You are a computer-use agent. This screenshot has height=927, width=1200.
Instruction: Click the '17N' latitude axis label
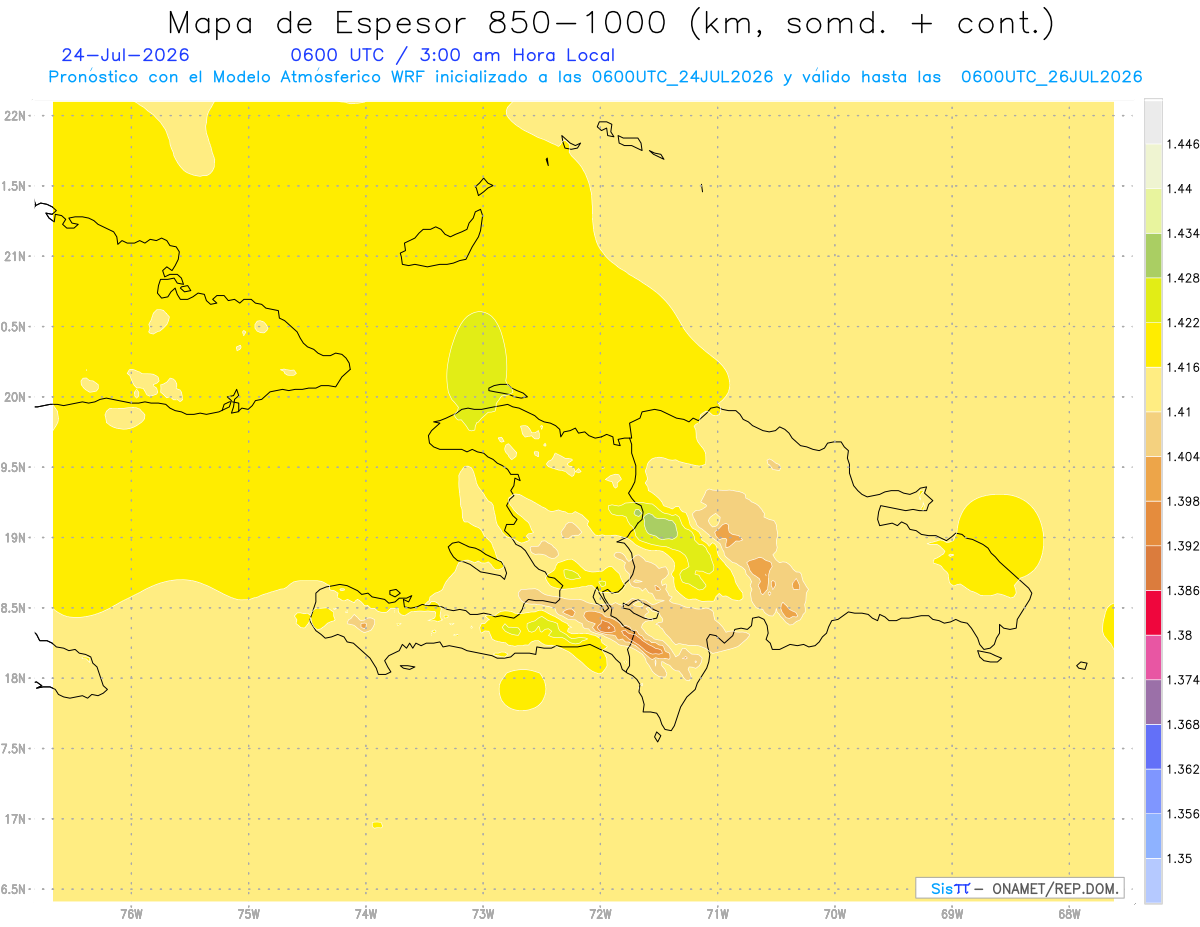point(16,820)
